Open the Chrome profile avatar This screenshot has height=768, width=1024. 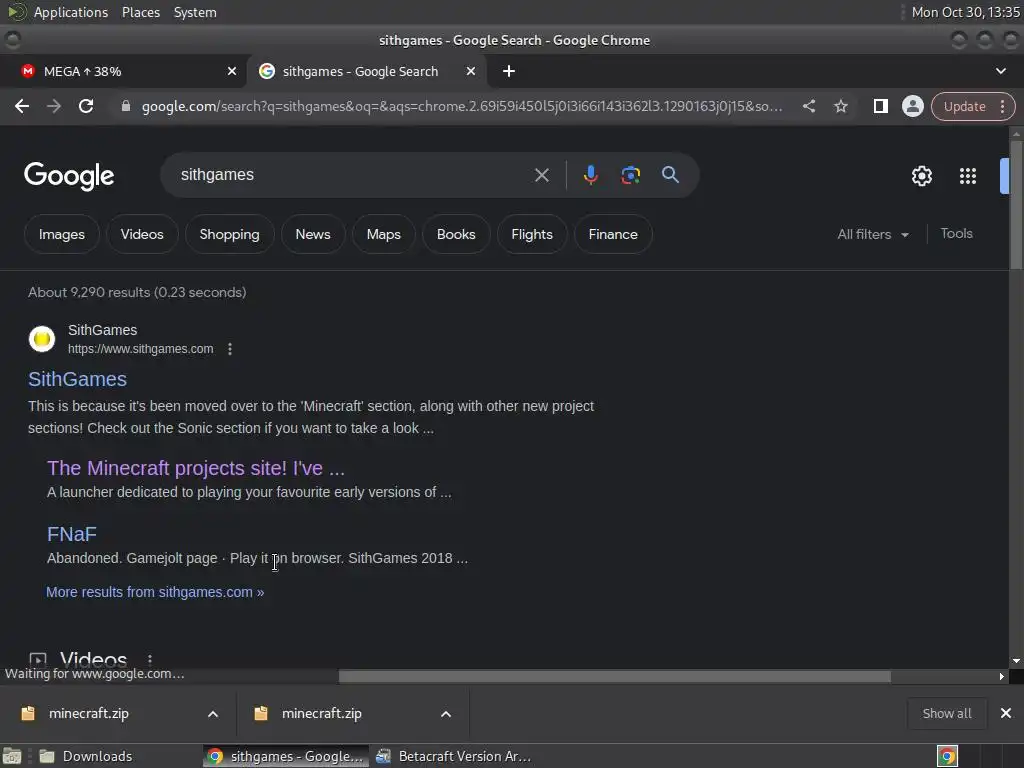[x=912, y=106]
